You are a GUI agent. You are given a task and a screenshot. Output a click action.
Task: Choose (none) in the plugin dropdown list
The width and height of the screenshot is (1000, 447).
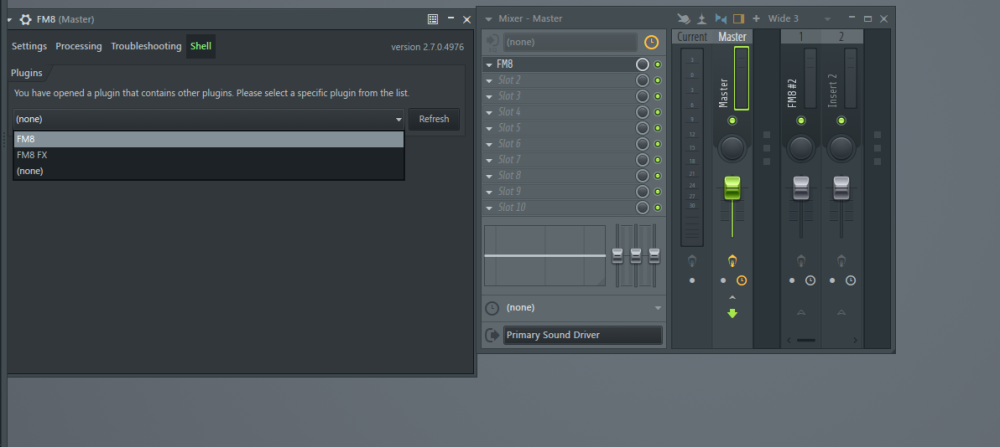tap(209, 171)
